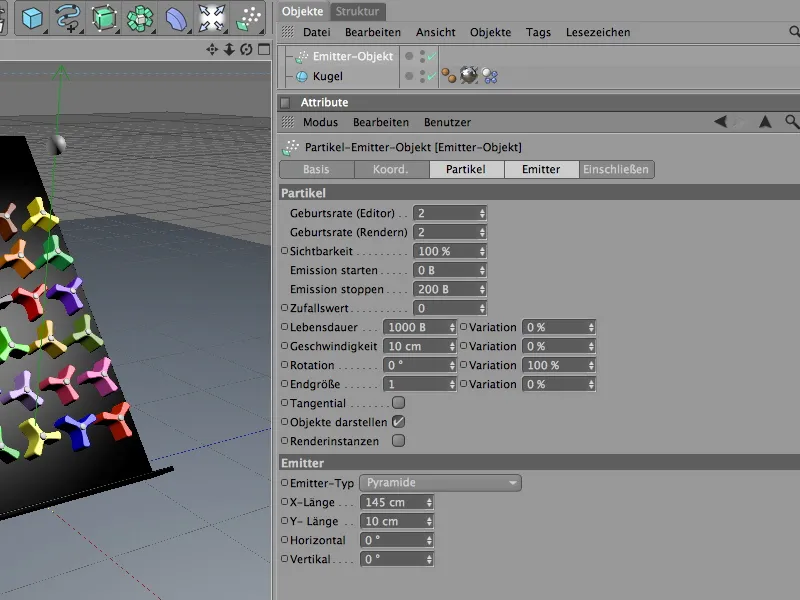
Task: Click the spline tool icon in the toolbar
Action: [68, 18]
